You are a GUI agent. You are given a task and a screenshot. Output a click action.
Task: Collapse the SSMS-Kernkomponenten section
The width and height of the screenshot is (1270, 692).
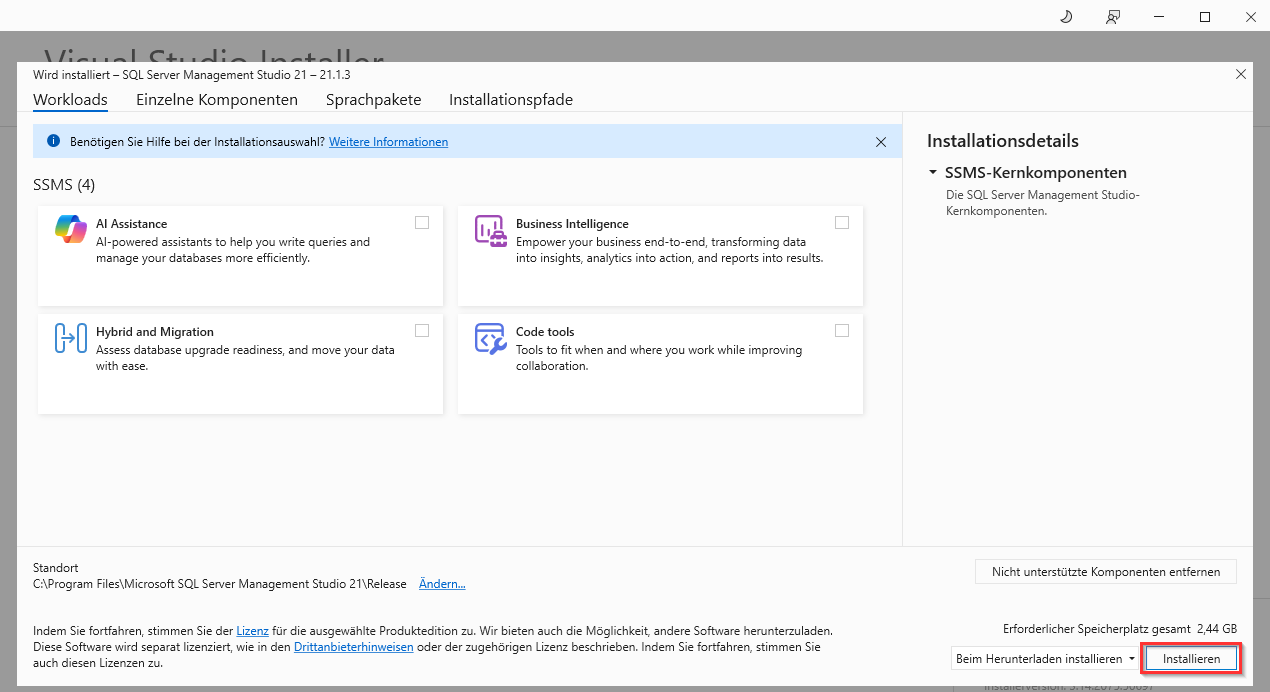pos(933,173)
